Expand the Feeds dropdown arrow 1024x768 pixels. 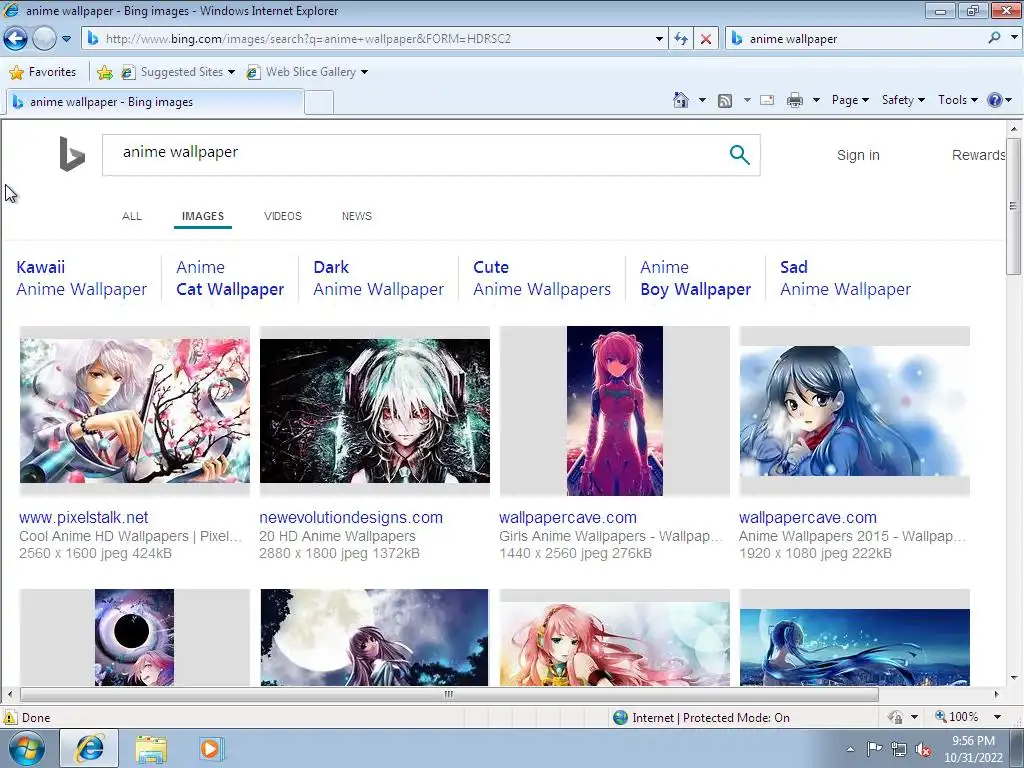pos(747,100)
